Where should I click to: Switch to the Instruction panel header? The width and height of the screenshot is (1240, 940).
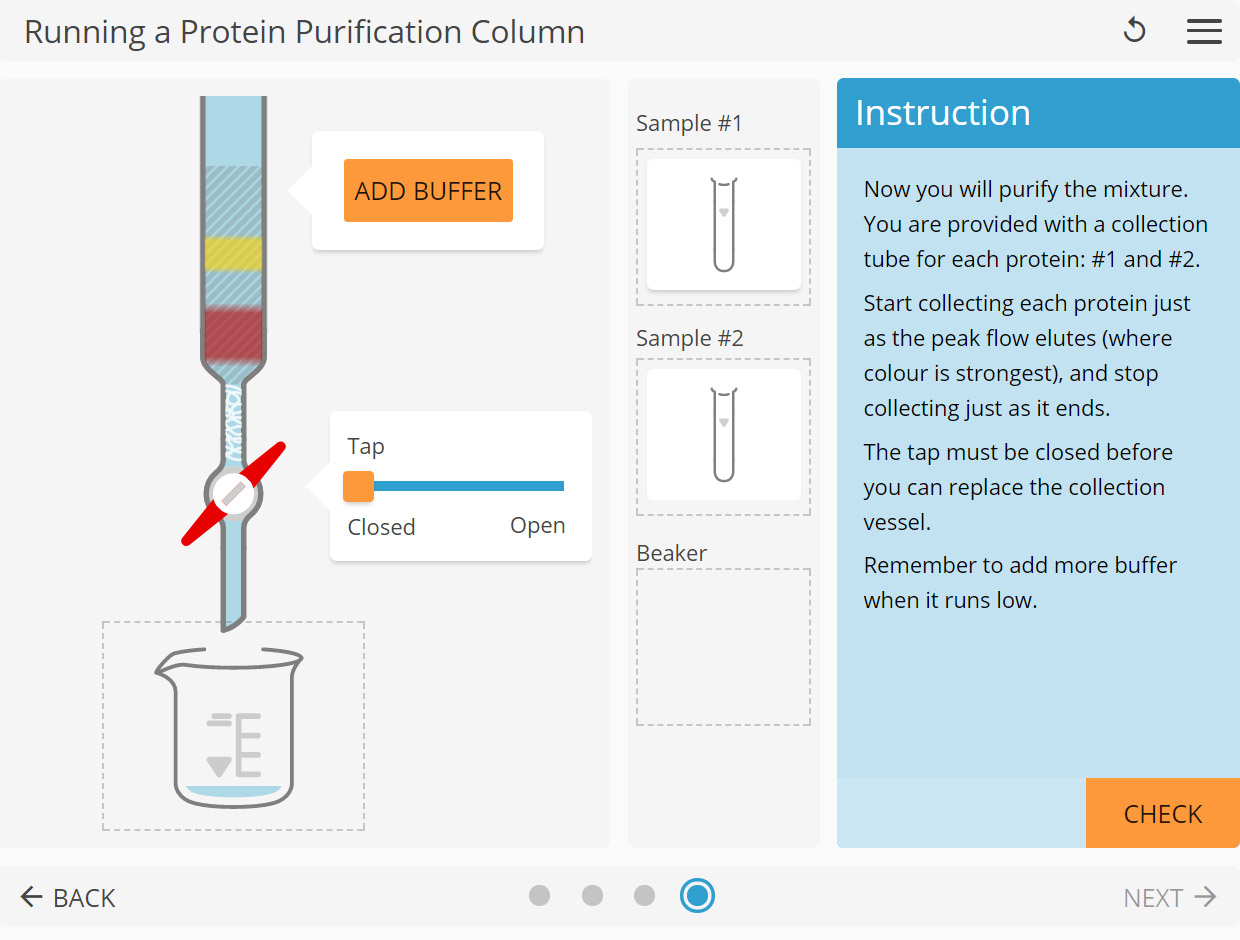pos(941,113)
